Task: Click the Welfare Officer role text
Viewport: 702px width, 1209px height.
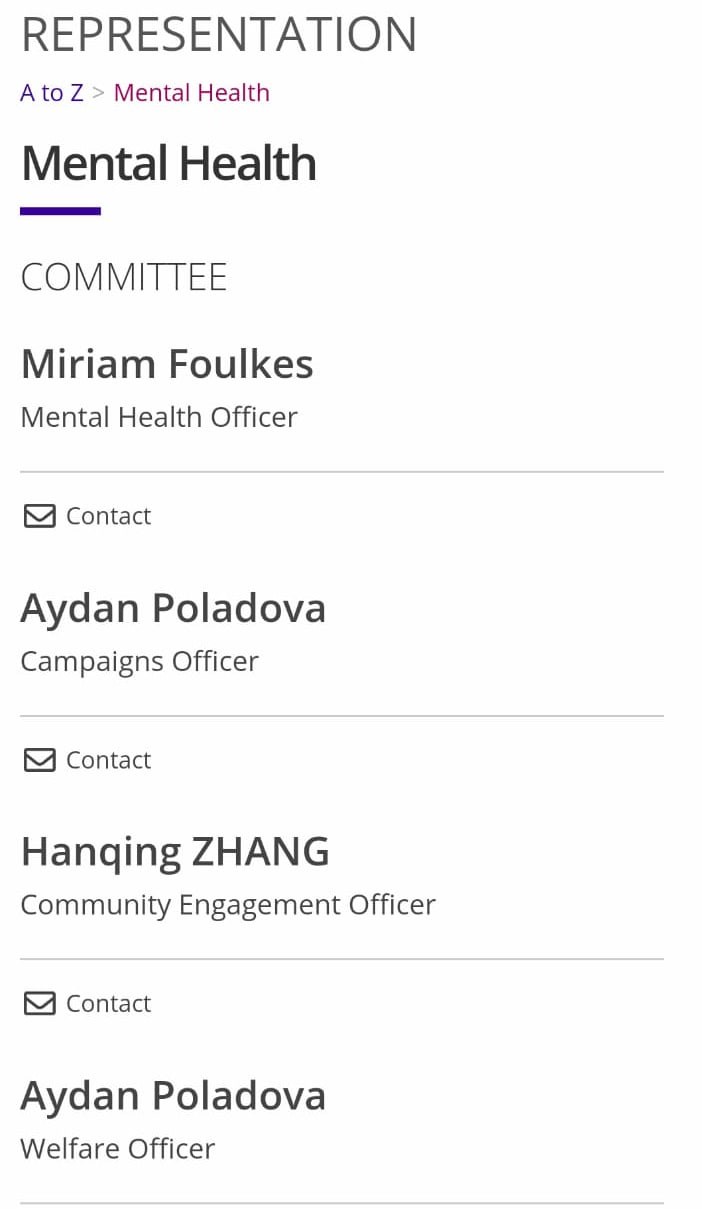Action: pyautogui.click(x=117, y=1149)
